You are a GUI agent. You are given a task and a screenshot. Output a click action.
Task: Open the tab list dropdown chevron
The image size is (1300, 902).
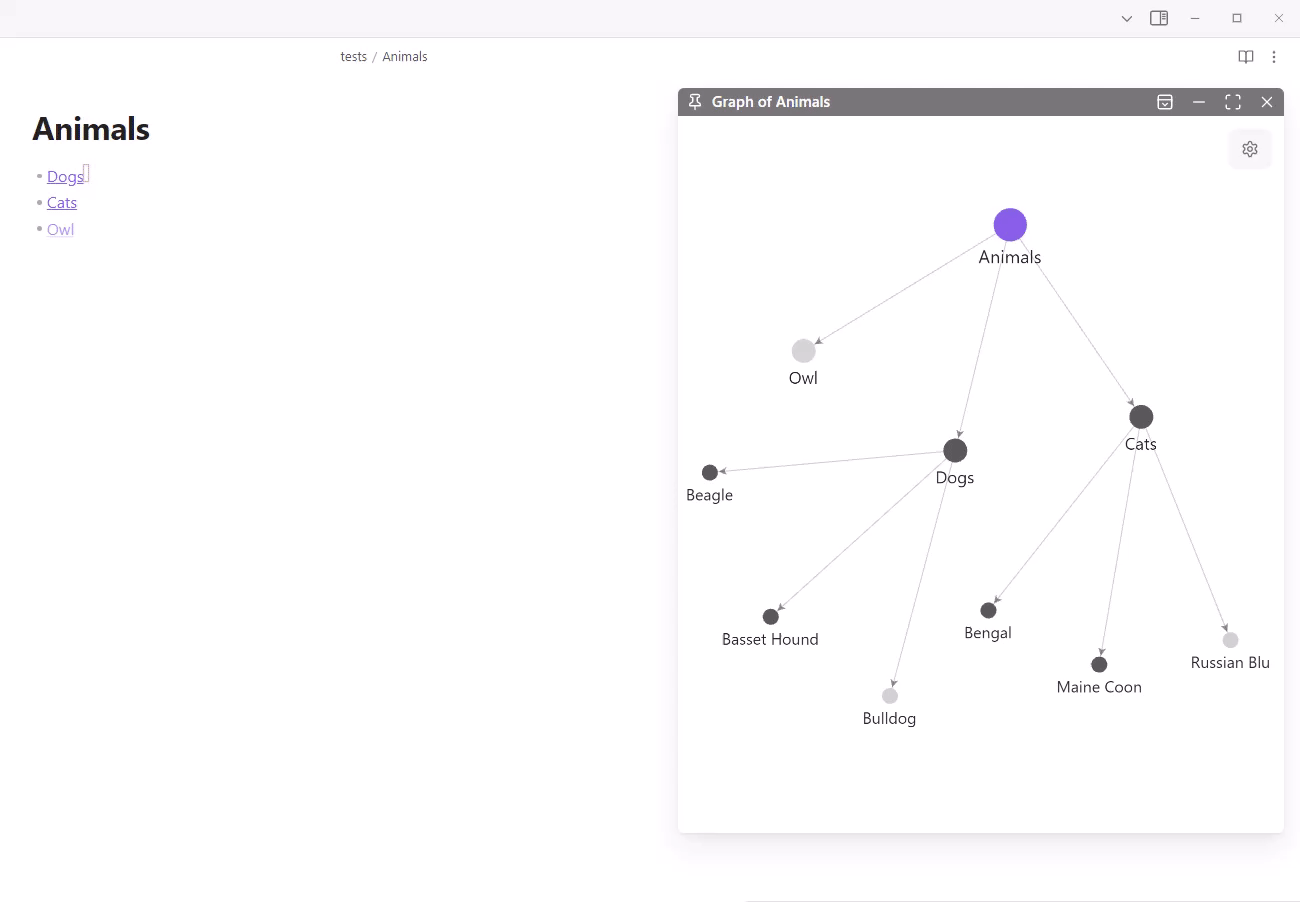tap(1127, 18)
